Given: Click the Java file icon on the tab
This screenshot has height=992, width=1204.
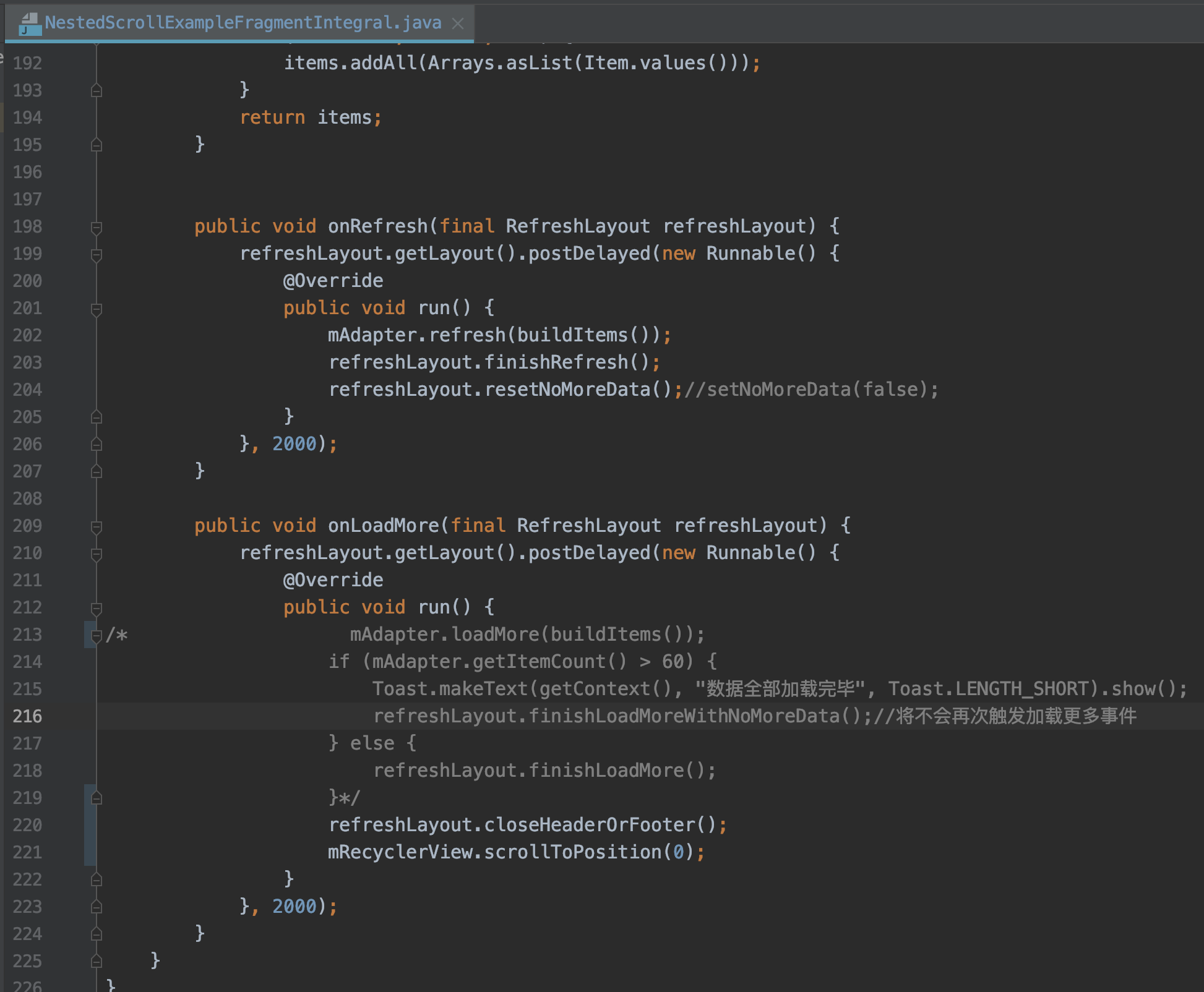Looking at the screenshot, I should (x=30, y=24).
